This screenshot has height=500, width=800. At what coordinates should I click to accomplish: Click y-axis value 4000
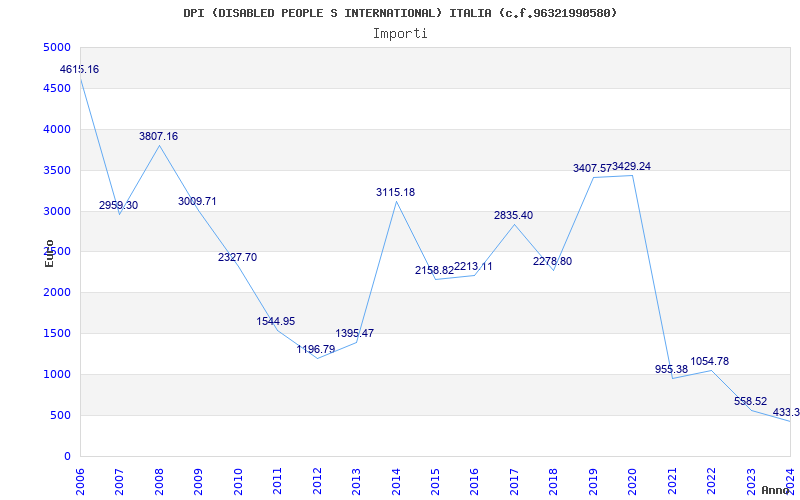58,129
